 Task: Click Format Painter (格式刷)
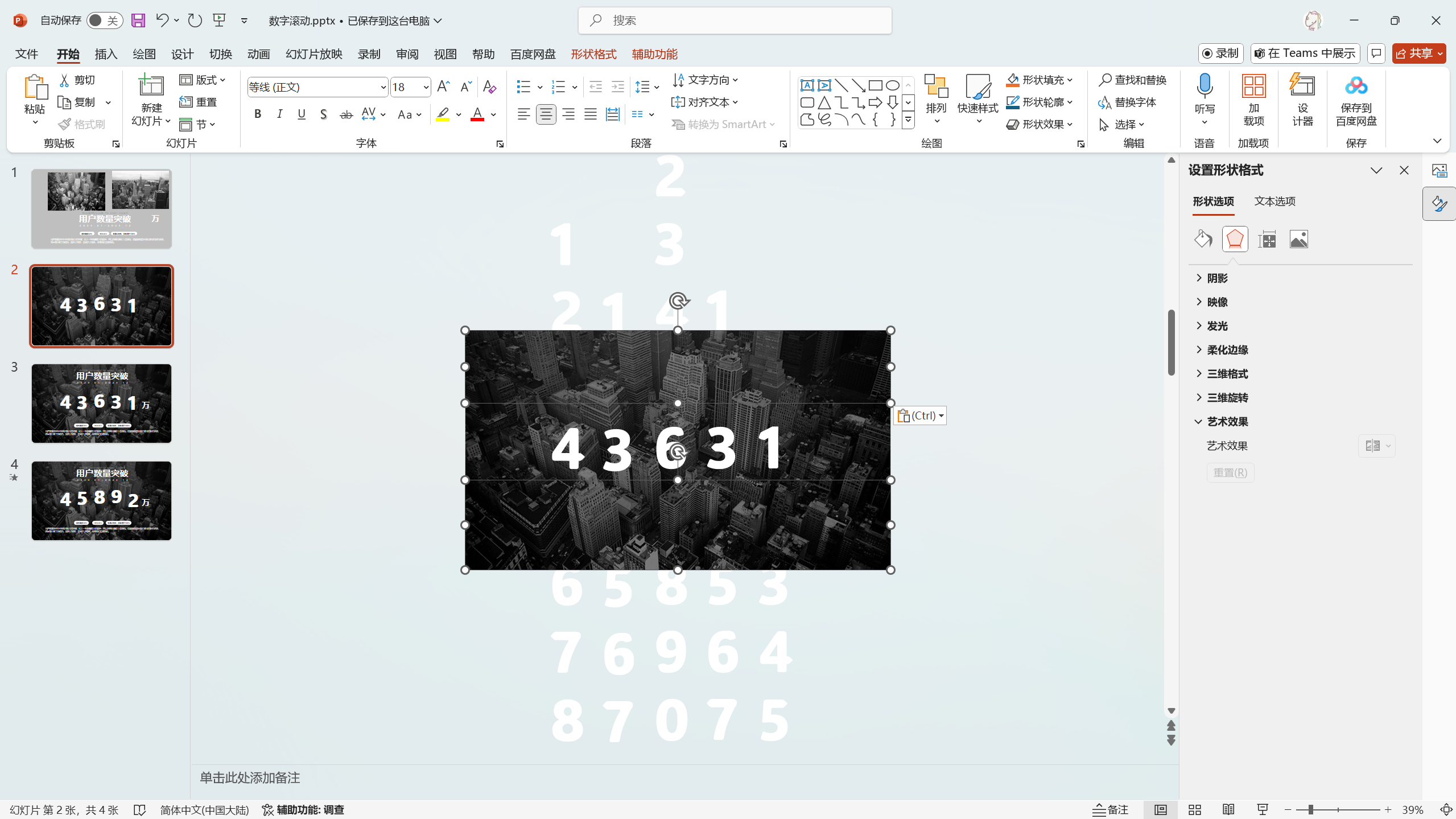tap(82, 124)
